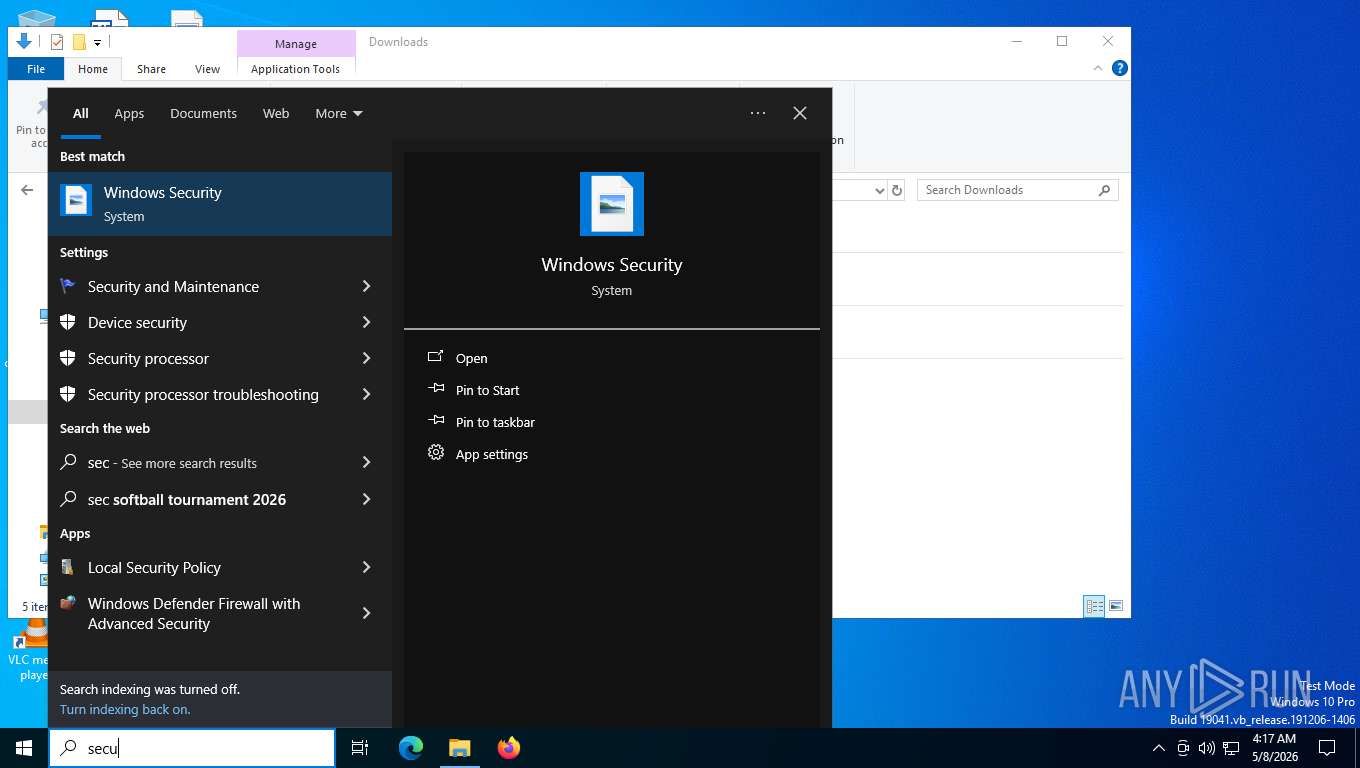
Task: Click the Security processor shield icon
Action: point(68,358)
